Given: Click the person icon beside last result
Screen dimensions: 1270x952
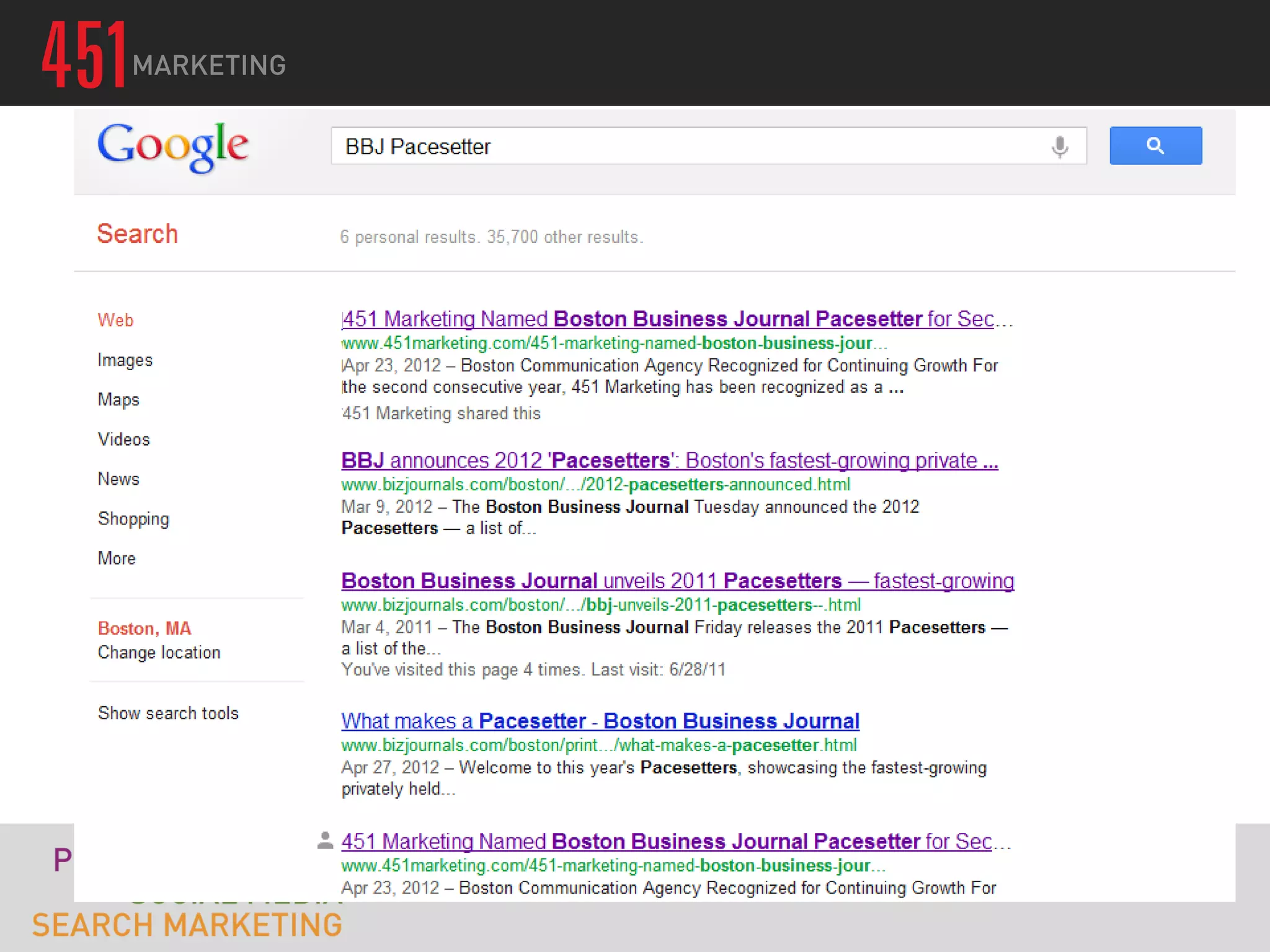Looking at the screenshot, I should (325, 840).
